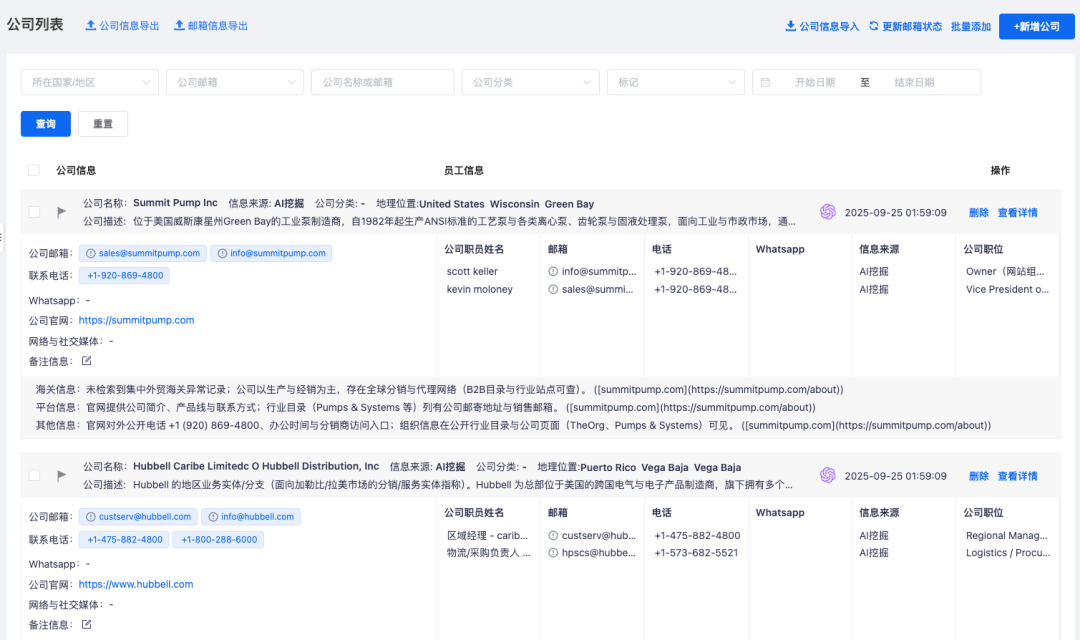Viewport: 1080px width, 640px height.
Task: Click the upload icon beside 邮箱信息导出
Action: [179, 25]
